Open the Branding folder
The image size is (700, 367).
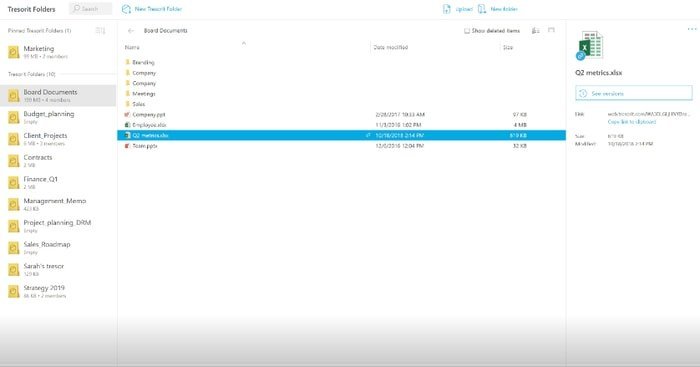(x=143, y=63)
